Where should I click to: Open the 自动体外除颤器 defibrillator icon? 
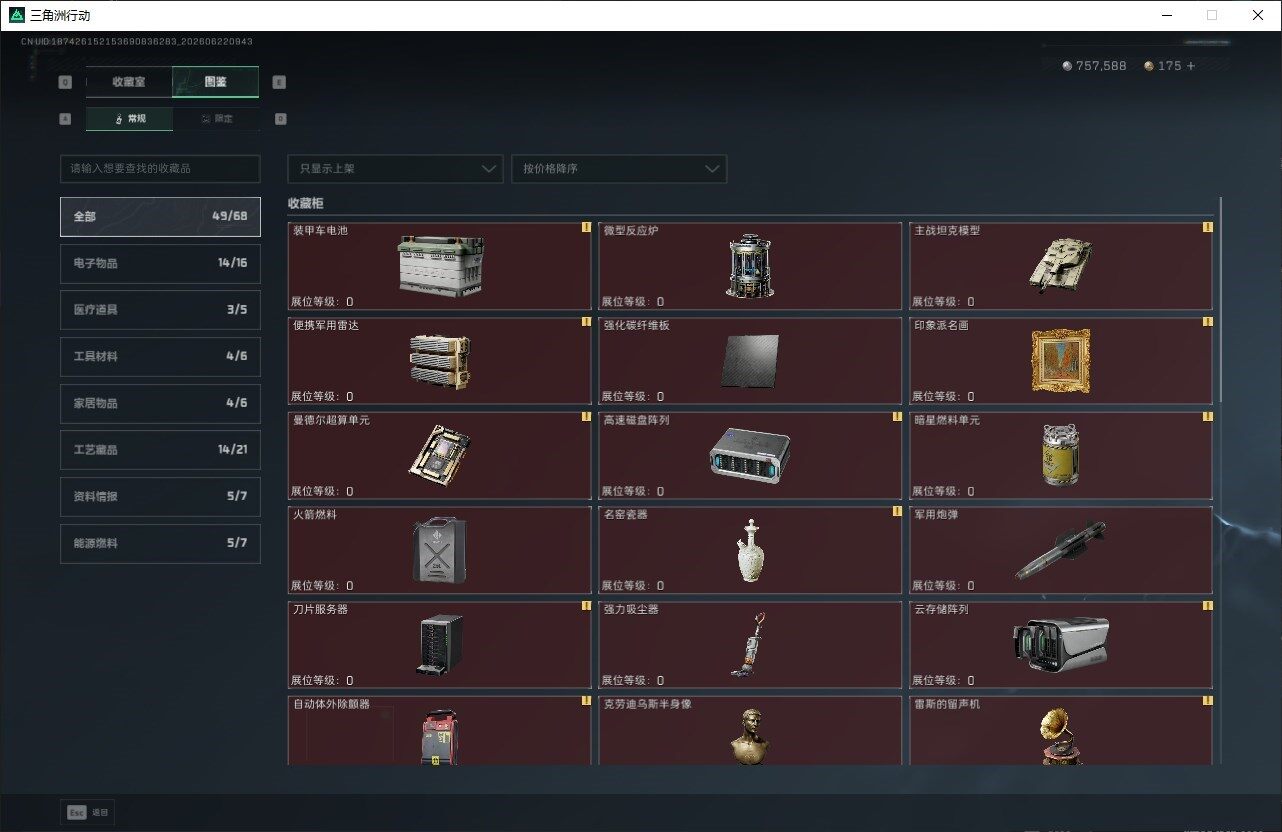tap(440, 737)
